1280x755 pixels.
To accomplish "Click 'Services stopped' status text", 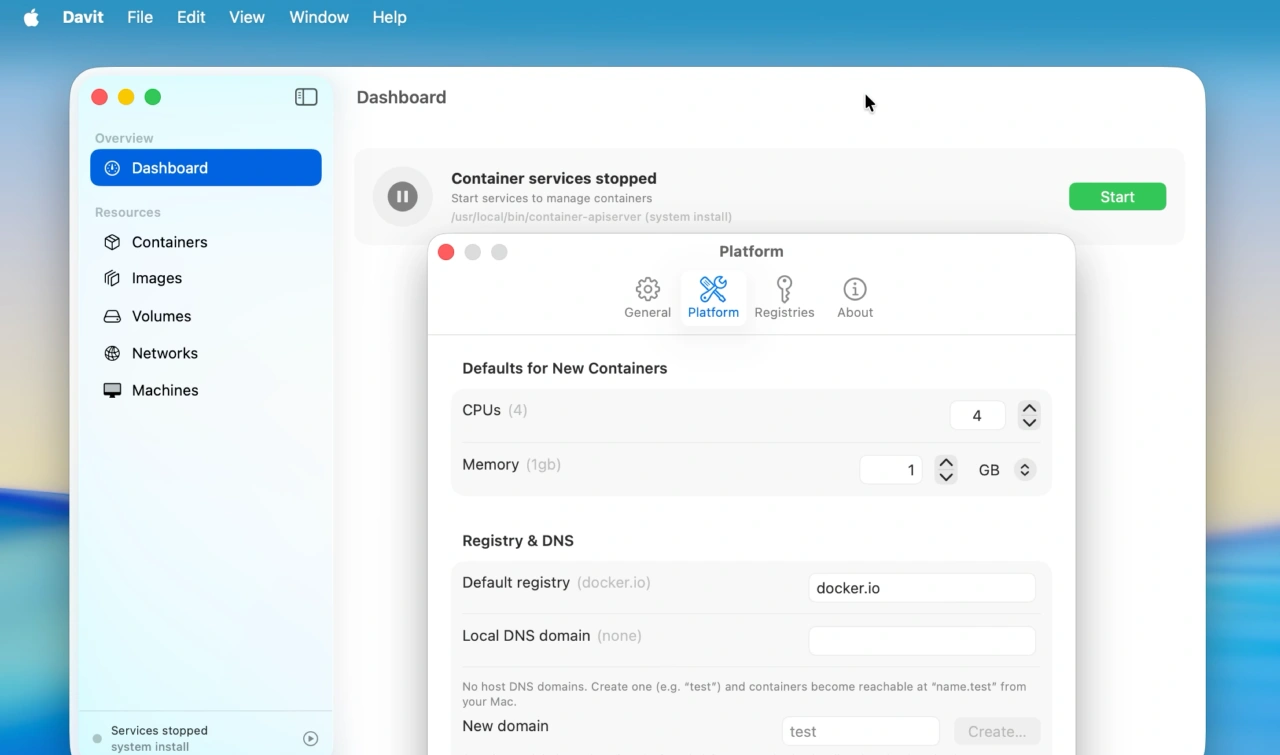I will coord(159,731).
